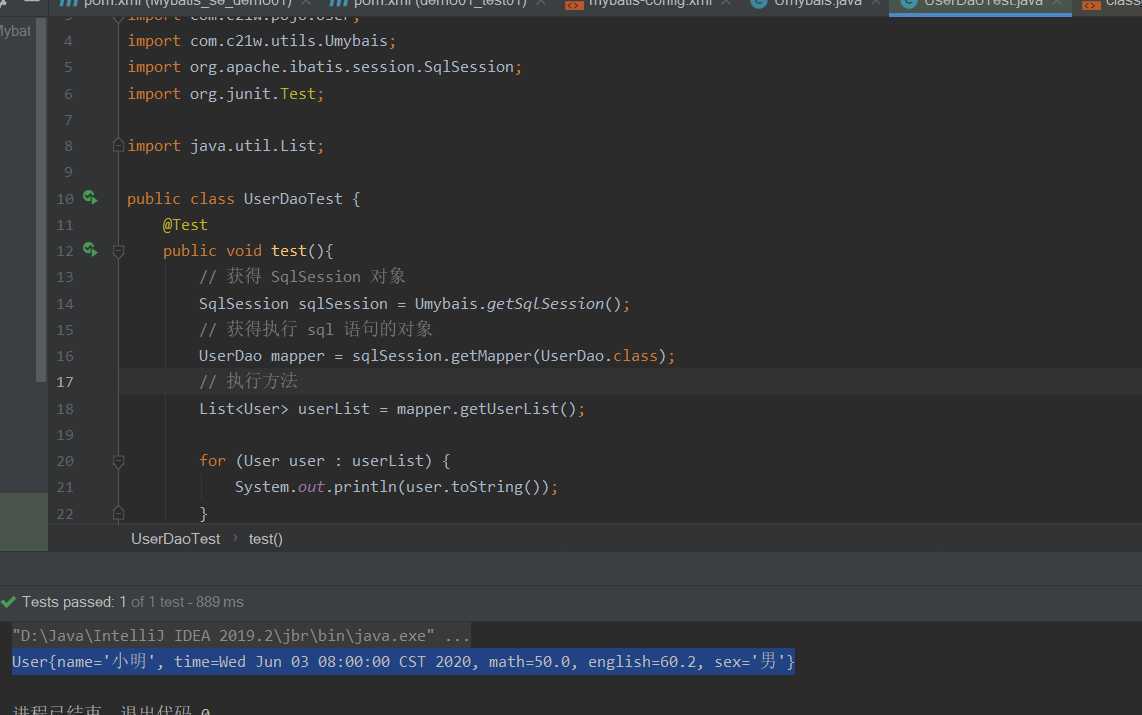Image resolution: width=1142 pixels, height=715 pixels.
Task: Click println call on line 21
Action: point(365,487)
